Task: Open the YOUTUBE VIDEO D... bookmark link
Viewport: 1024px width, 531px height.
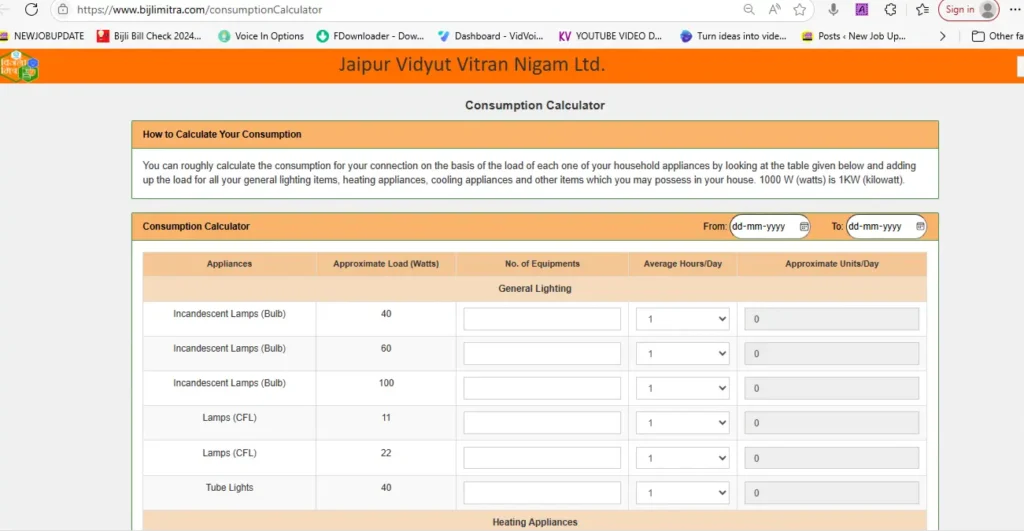Action: pos(610,36)
